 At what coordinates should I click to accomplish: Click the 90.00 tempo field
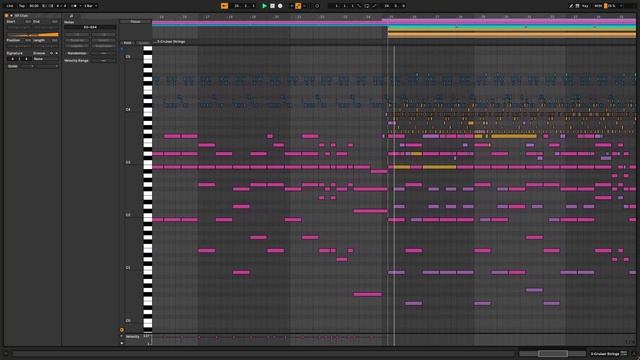pos(34,6)
